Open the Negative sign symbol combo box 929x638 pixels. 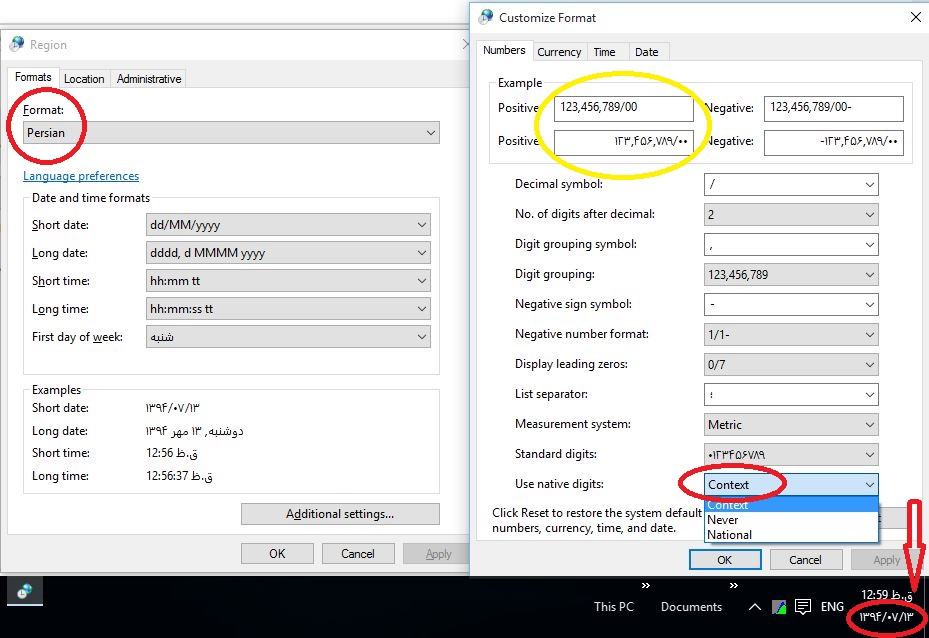791,304
